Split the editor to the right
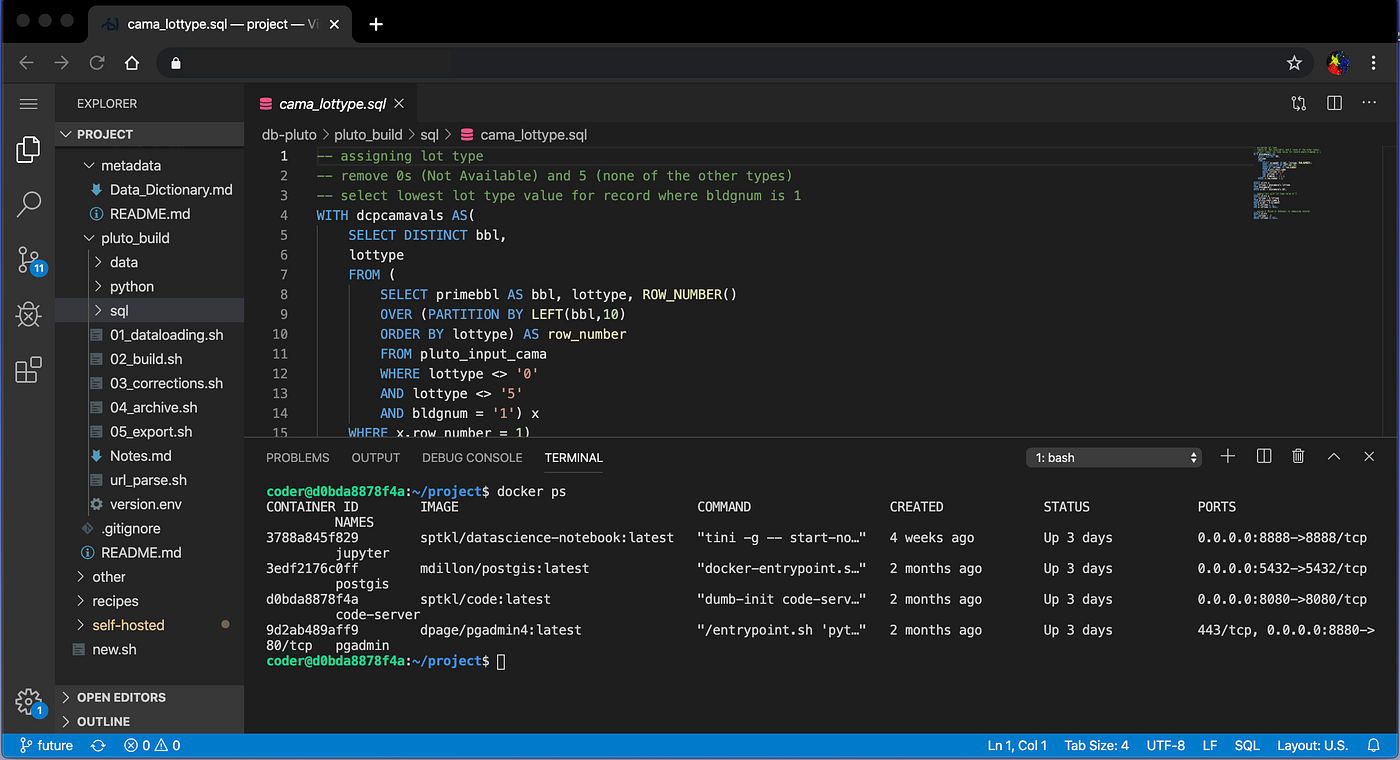This screenshot has width=1400, height=760. click(1334, 103)
